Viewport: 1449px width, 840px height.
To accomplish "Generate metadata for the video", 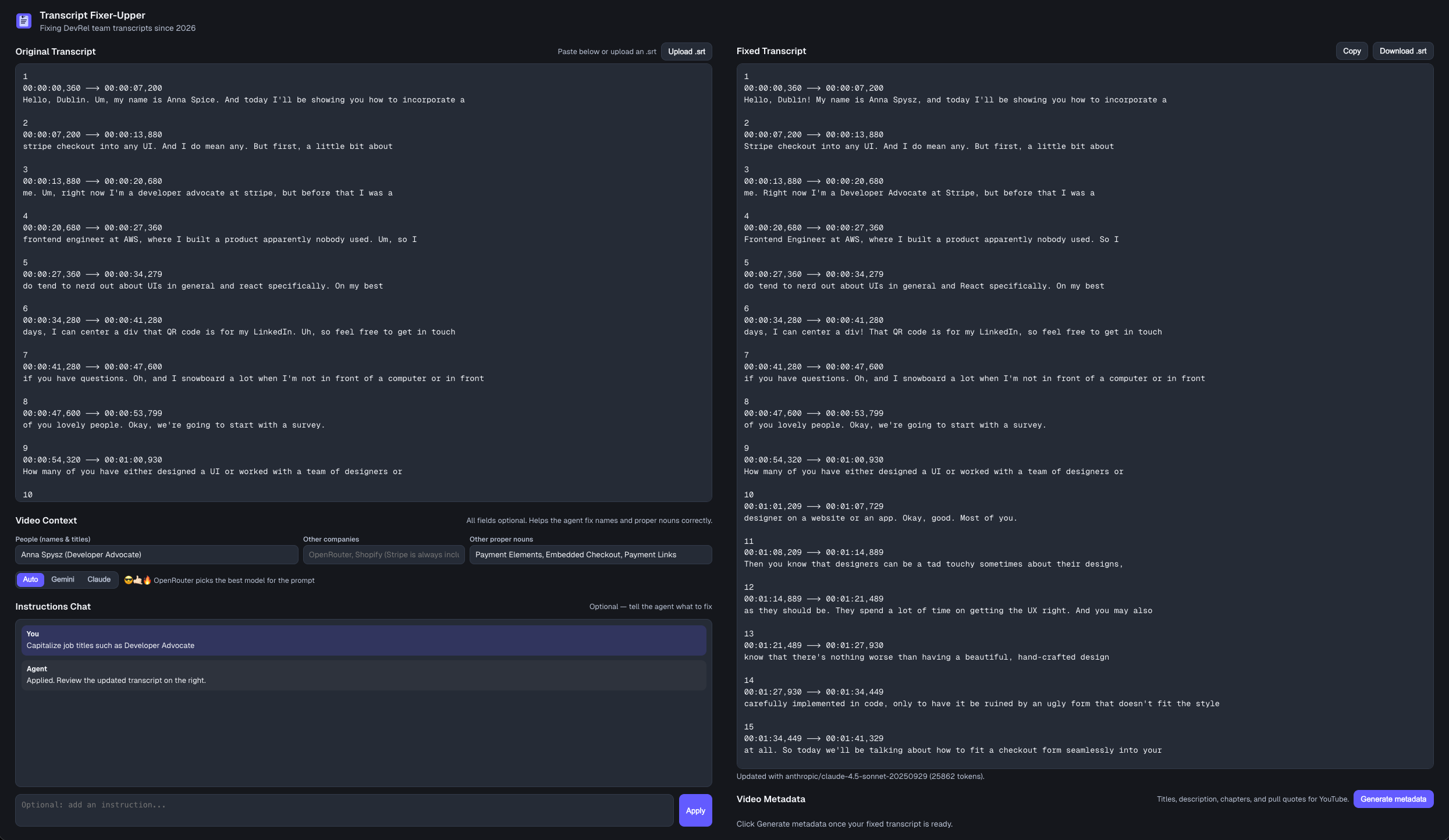I will click(x=1393, y=799).
